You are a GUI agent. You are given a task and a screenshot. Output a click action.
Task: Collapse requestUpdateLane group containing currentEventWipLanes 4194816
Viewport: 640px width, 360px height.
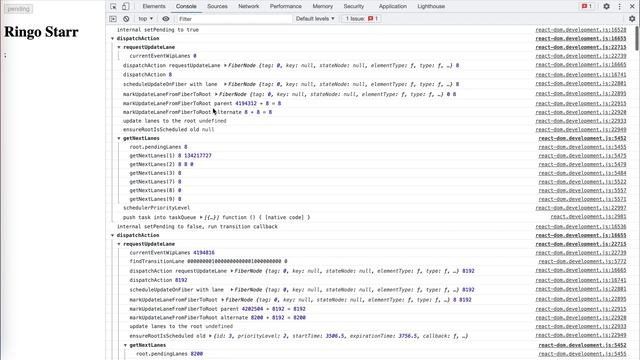(119, 244)
